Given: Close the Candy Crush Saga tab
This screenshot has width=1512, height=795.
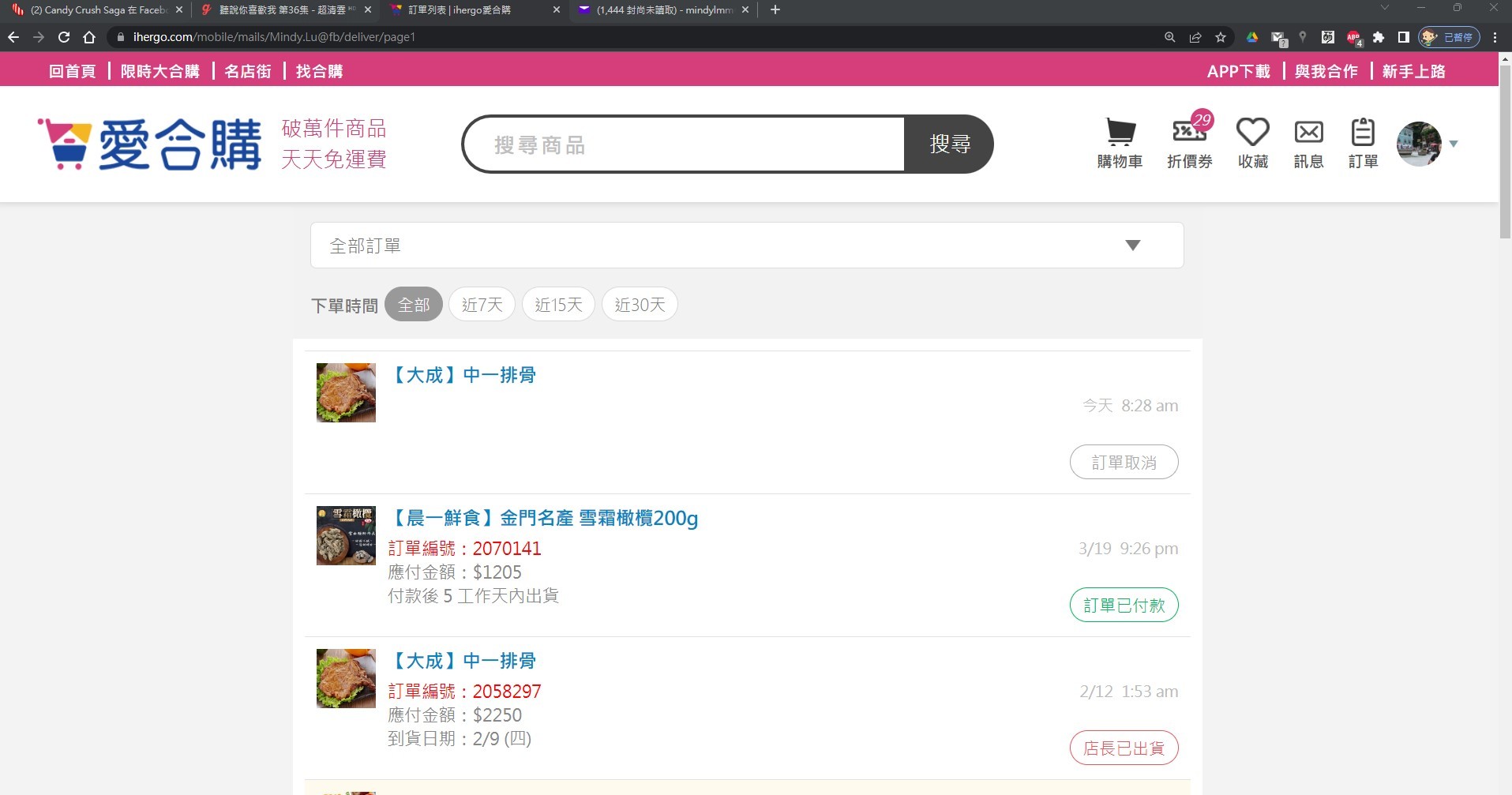Looking at the screenshot, I should (x=179, y=10).
